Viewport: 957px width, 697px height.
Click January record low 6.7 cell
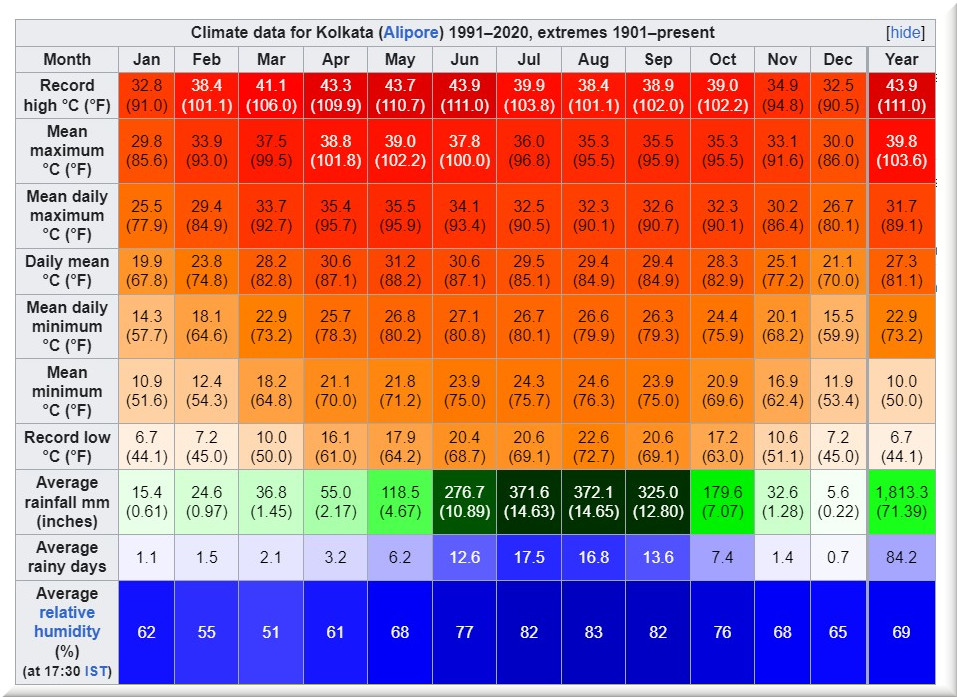coord(146,447)
